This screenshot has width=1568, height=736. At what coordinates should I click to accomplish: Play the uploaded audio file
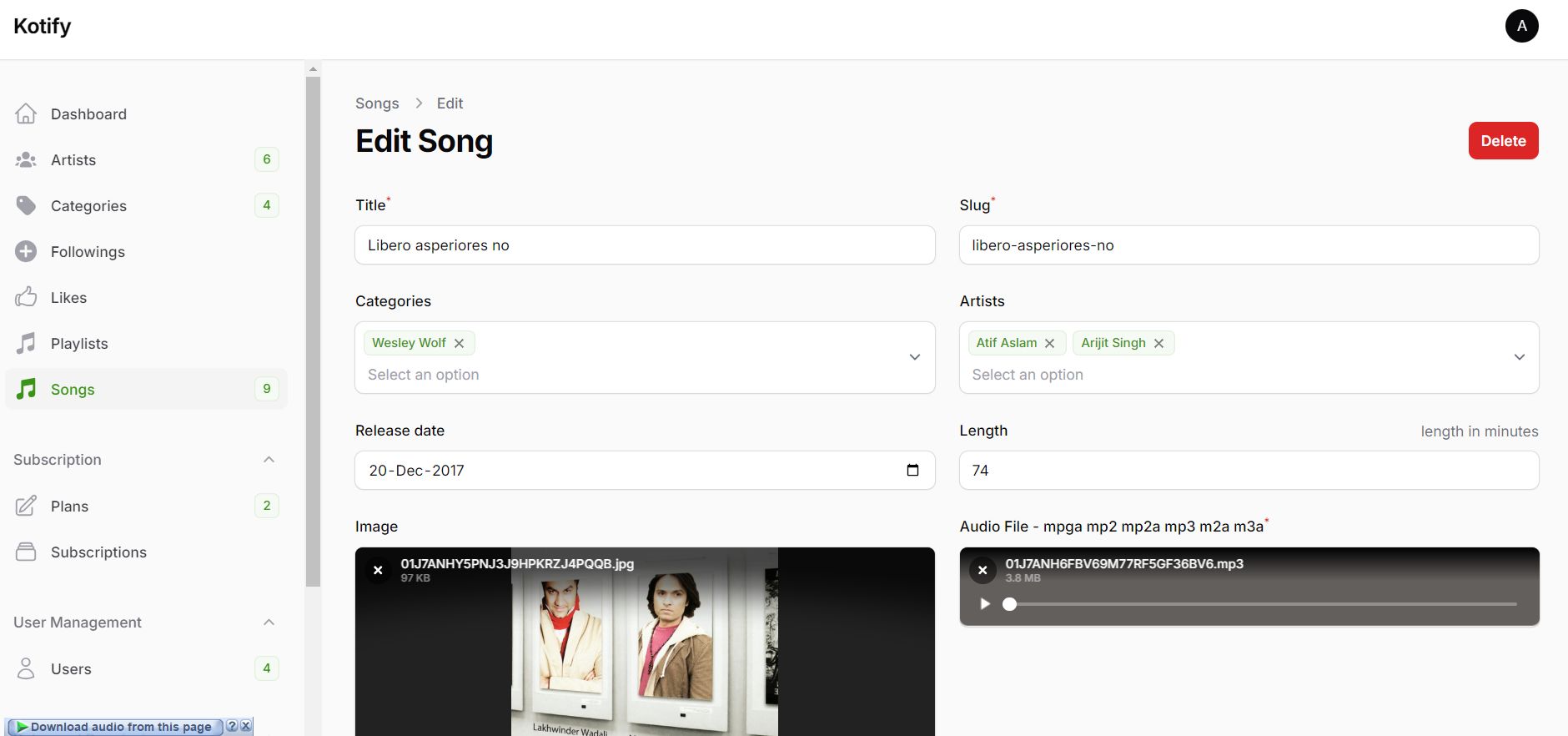985,604
